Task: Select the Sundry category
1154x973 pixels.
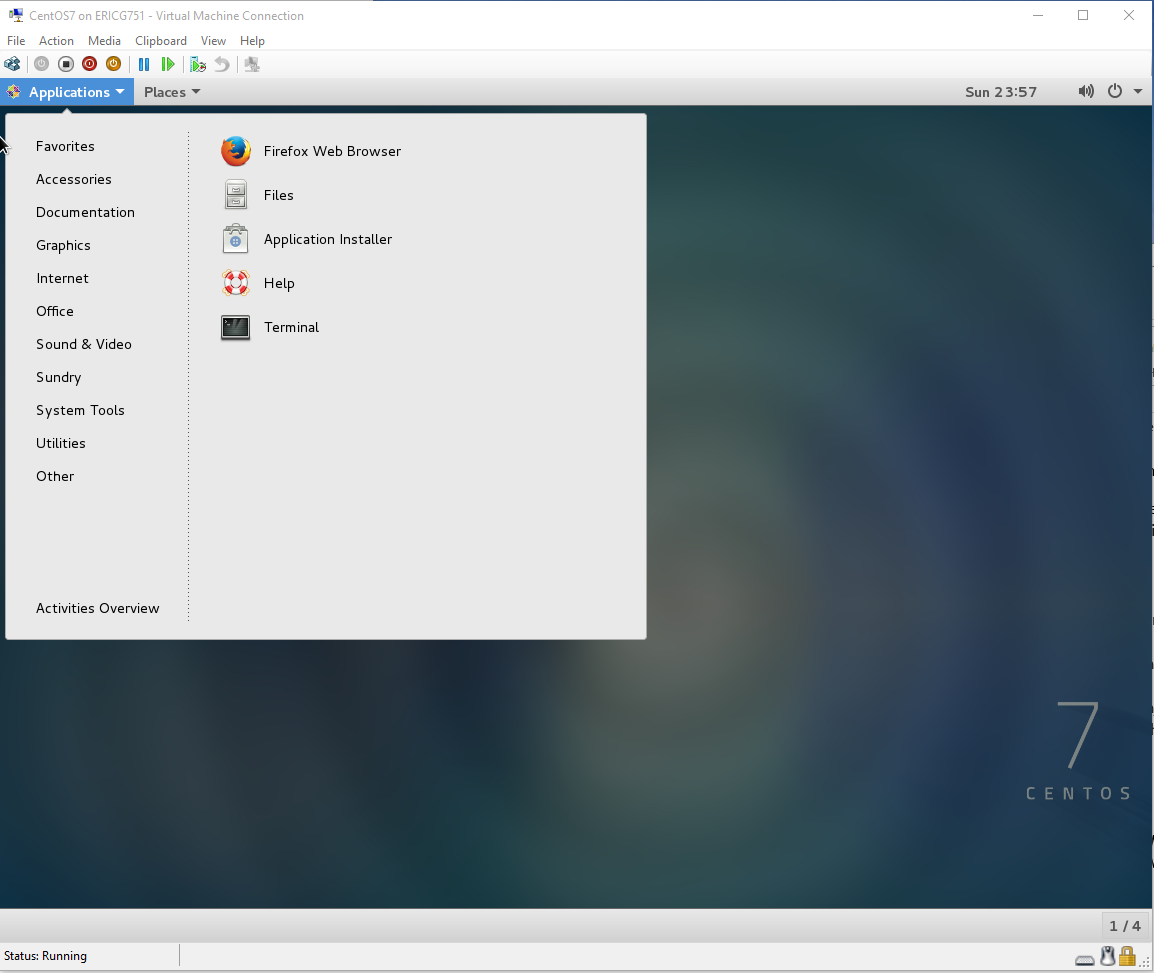Action: [x=59, y=378]
